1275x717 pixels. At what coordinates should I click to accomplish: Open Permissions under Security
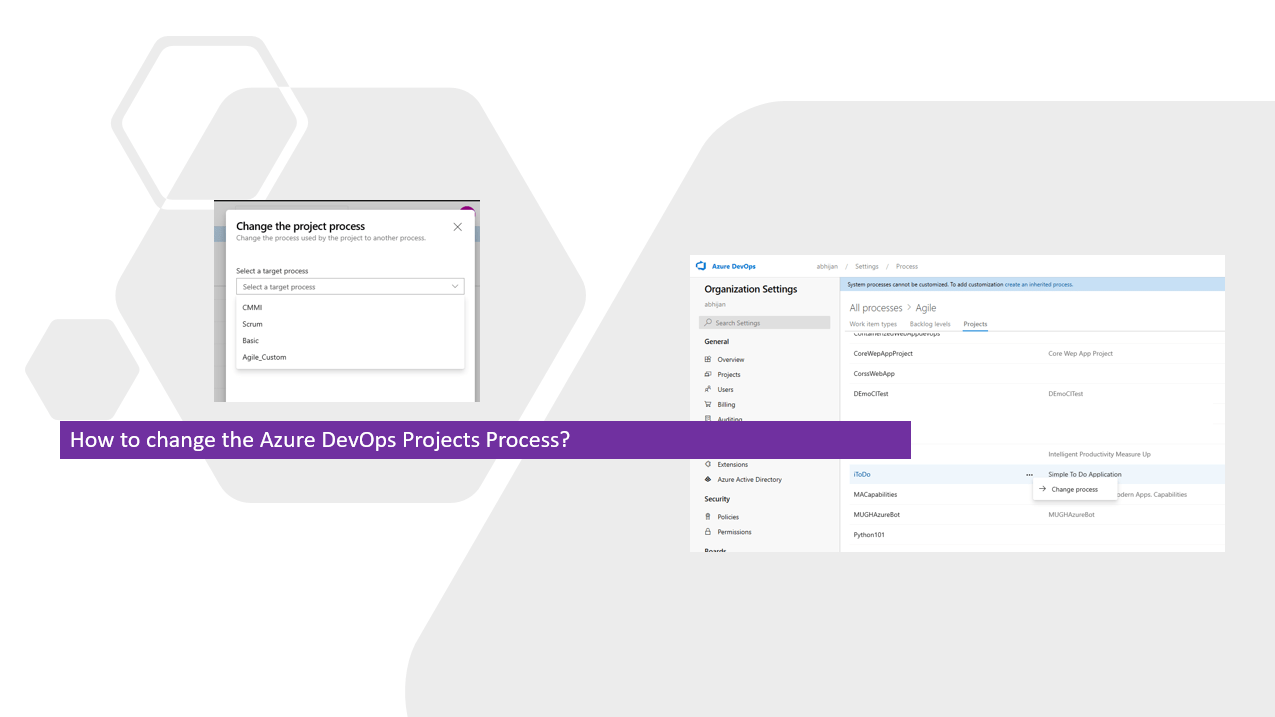click(x=734, y=532)
